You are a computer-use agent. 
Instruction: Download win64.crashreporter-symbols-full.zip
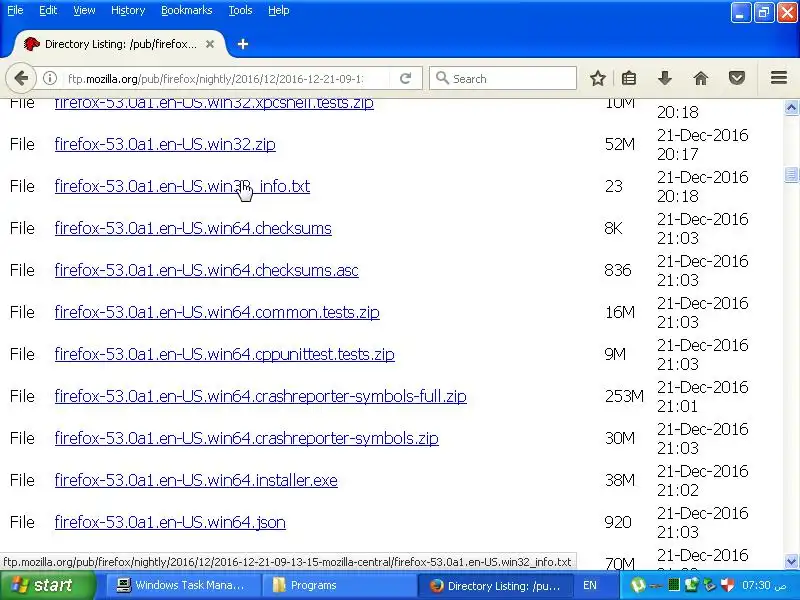pos(260,396)
